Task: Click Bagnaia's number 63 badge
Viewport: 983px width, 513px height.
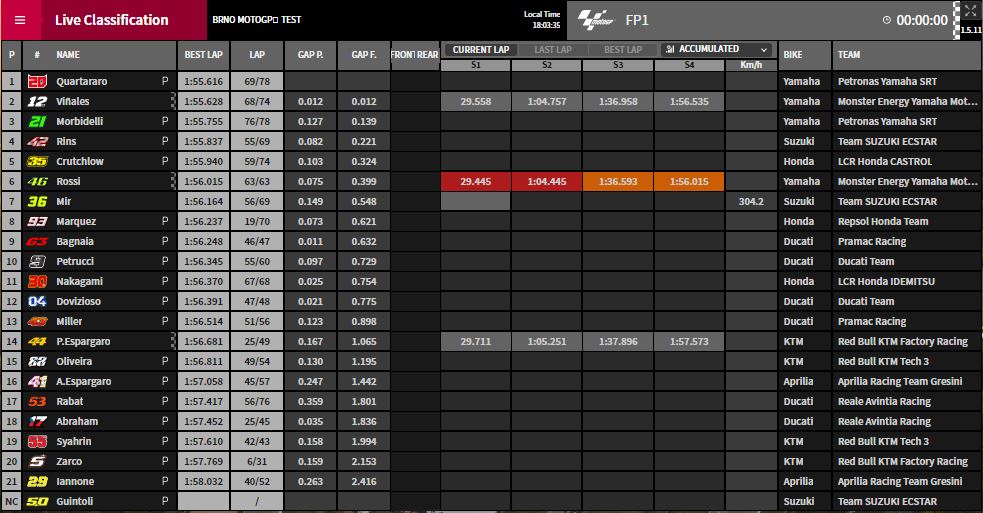Action: tap(37, 241)
